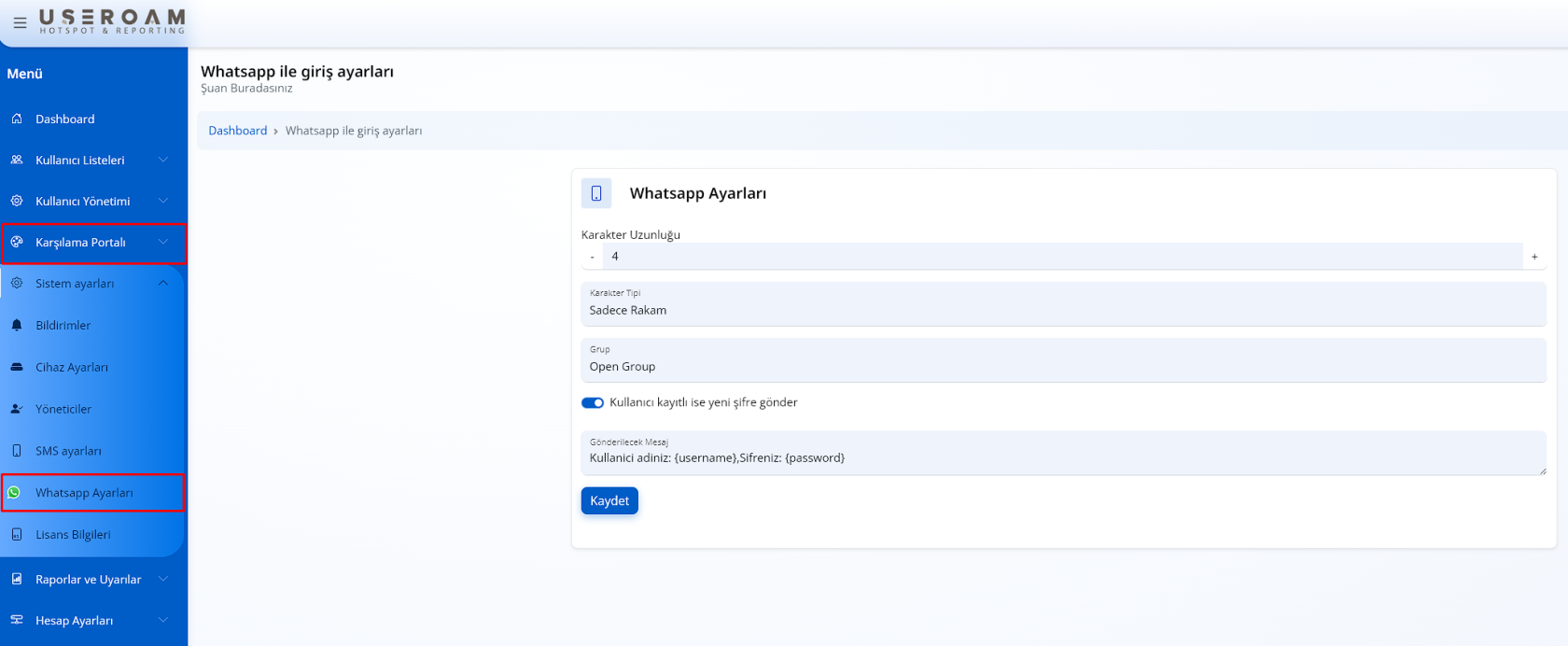Viewport: 1568px width, 646px height.
Task: Increase Karakter Uzunluğu with plus button
Action: click(1533, 257)
